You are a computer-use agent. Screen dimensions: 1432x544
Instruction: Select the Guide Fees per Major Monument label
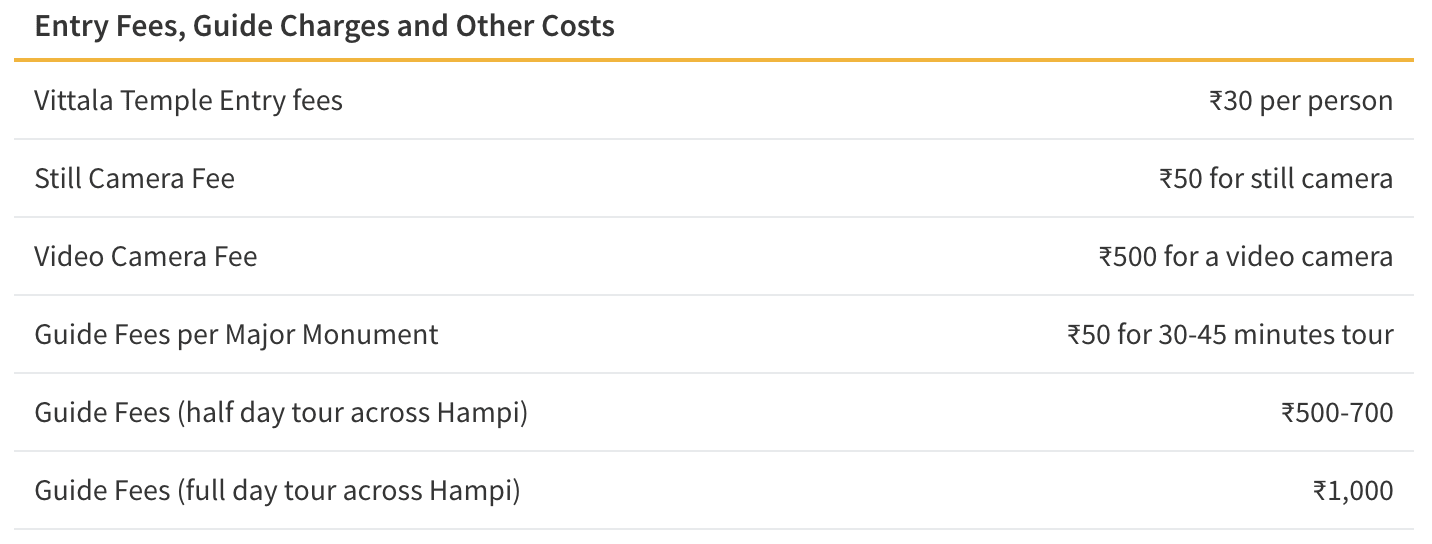click(236, 334)
